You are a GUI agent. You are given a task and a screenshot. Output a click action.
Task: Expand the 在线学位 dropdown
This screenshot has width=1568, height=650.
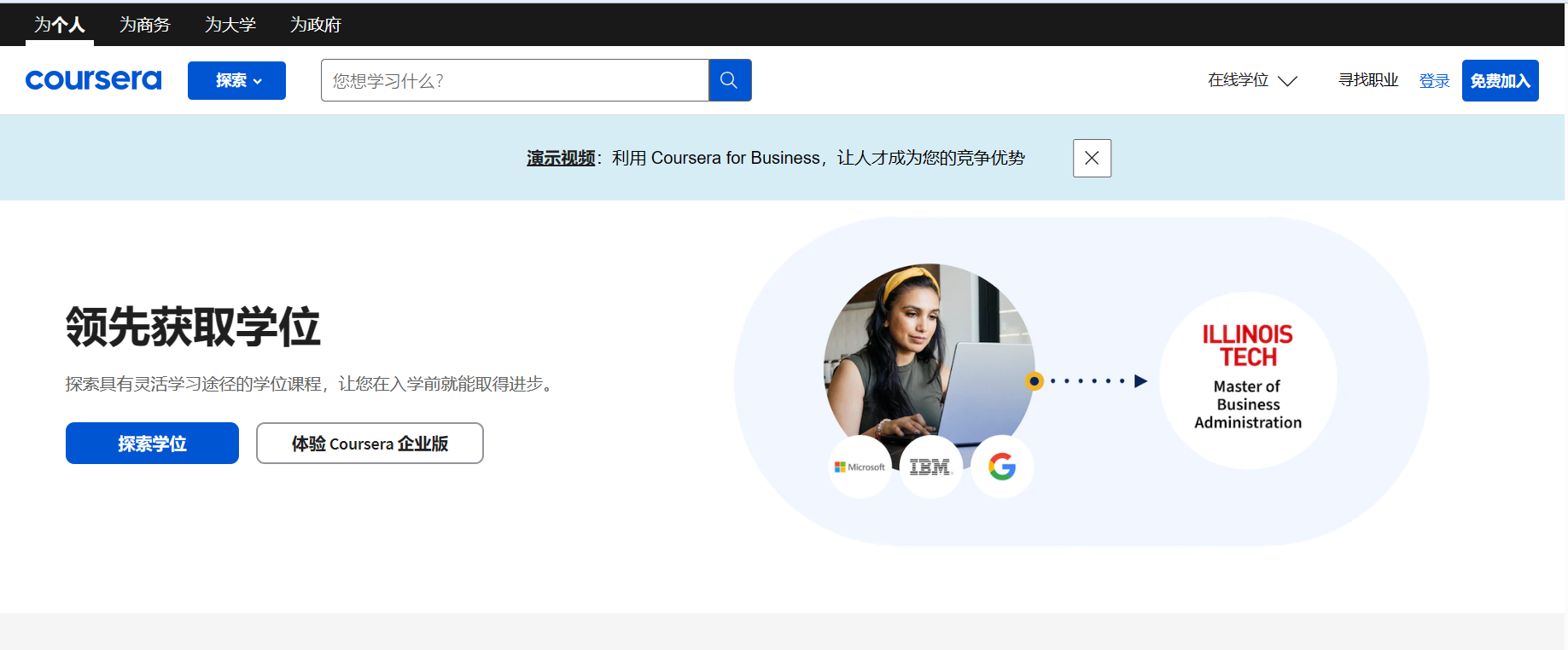click(x=1252, y=80)
